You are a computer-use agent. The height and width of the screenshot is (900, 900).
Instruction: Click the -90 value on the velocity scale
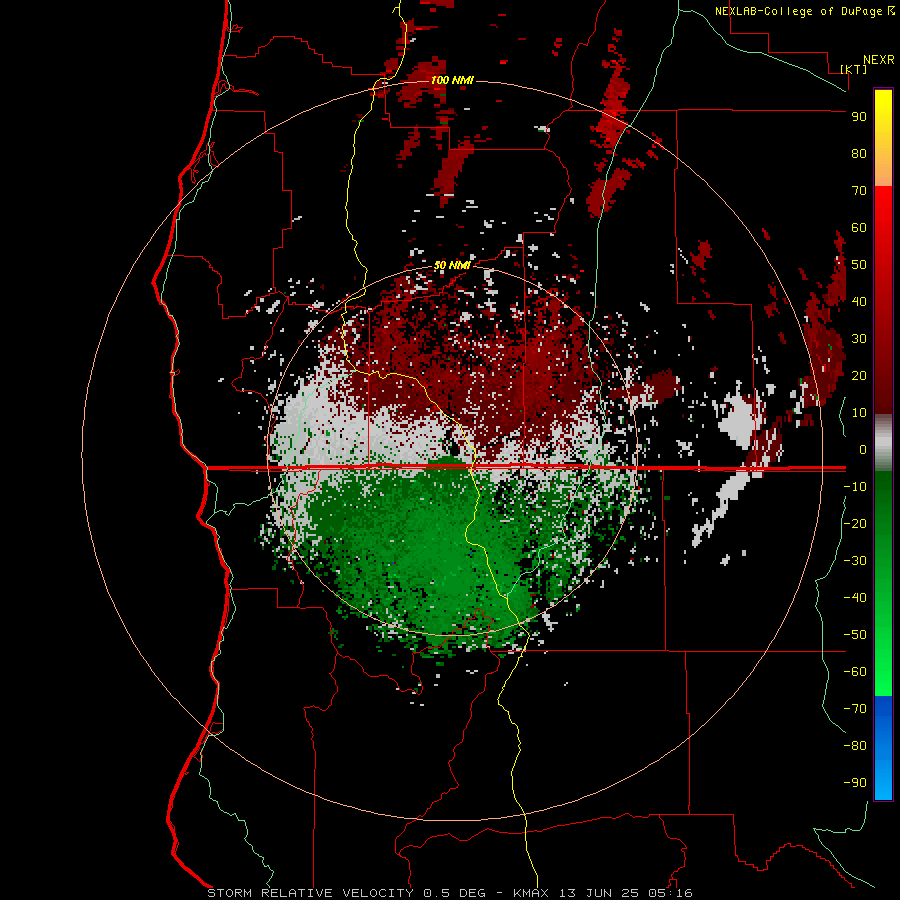(x=855, y=783)
